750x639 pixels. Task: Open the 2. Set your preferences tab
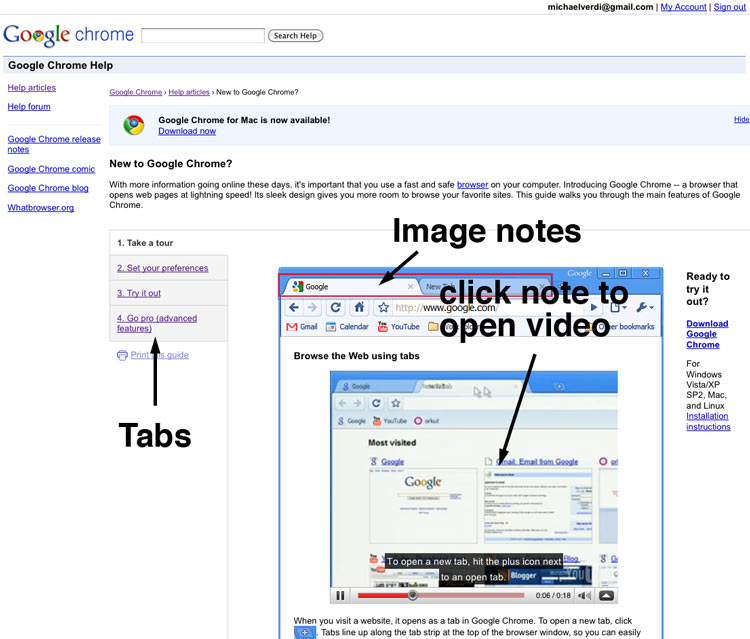(163, 268)
